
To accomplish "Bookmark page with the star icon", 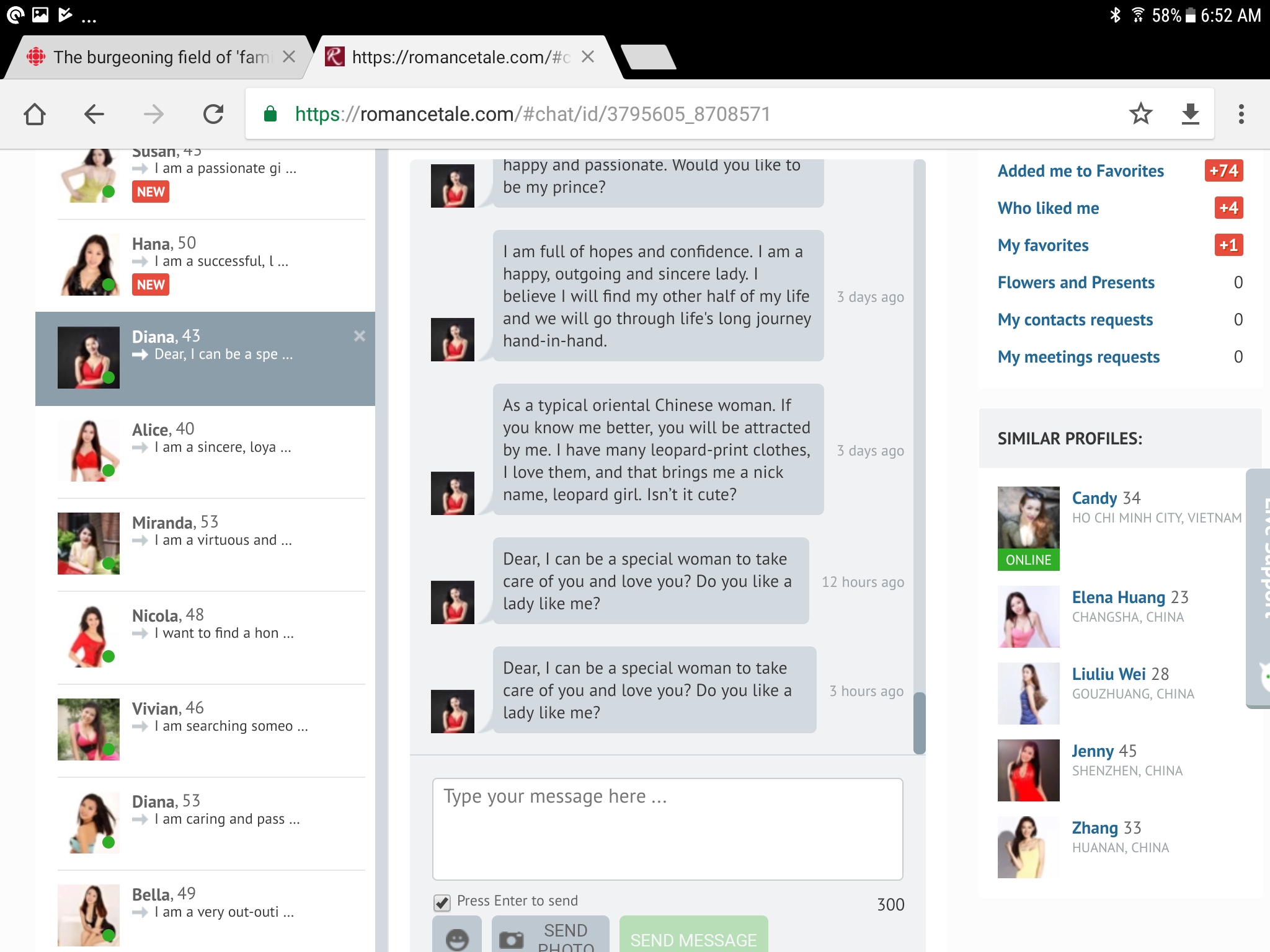I will click(1140, 114).
